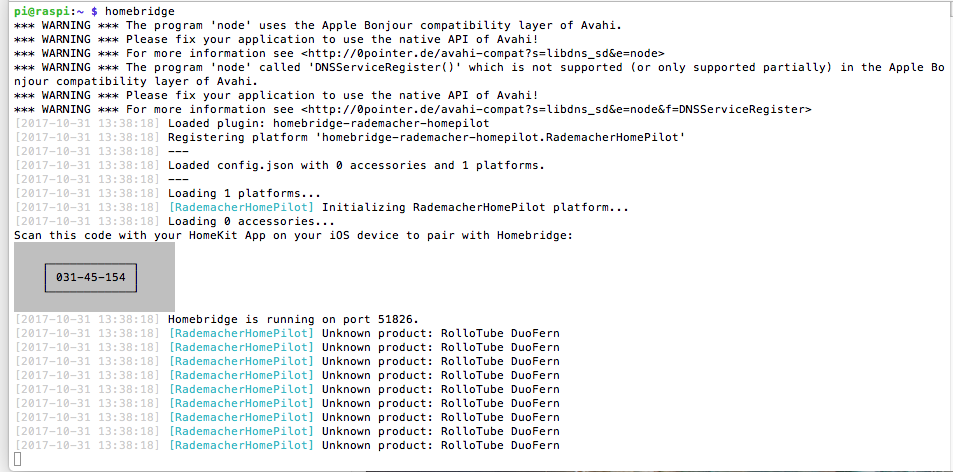The image size is (953, 472).
Task: Click 'Loaded config.json with 0 accessories' line
Action: click(355, 165)
